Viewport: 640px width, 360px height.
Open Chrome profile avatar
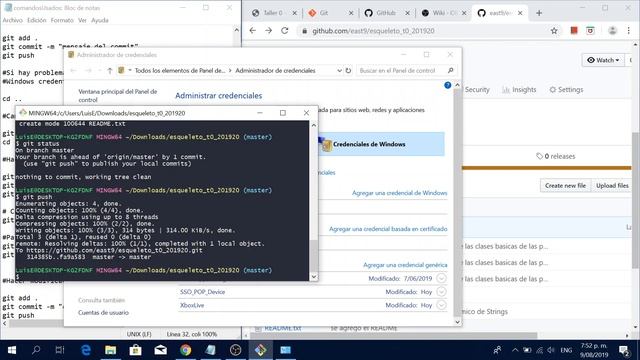click(612, 31)
